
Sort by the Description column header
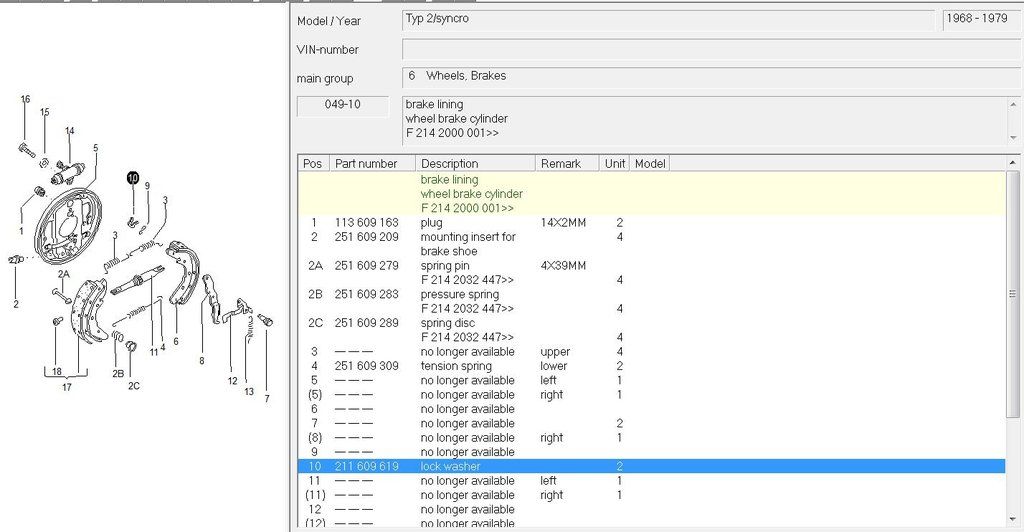point(475,163)
